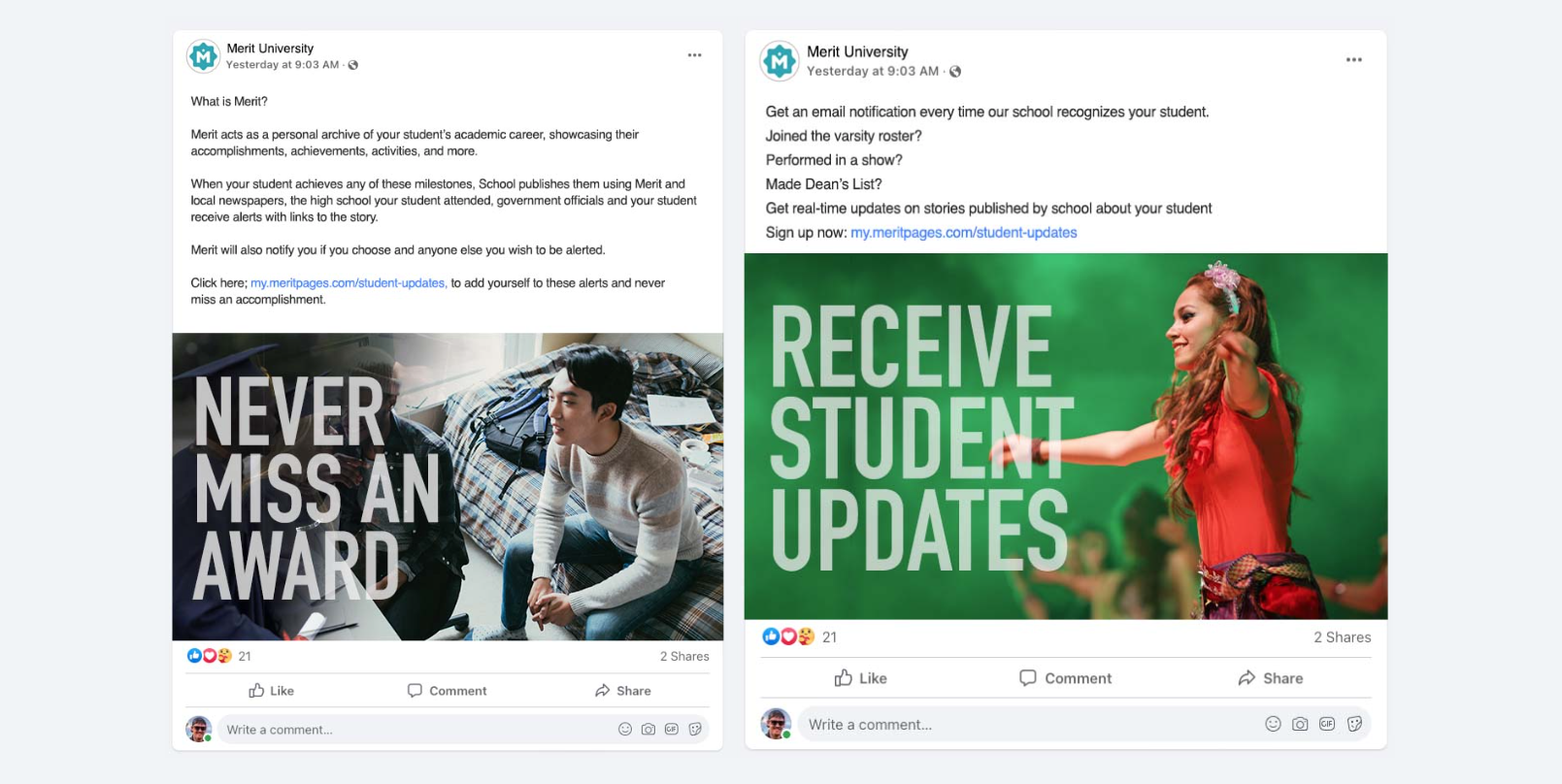Share the 'Receive Student Updates' post
The image size is (1562, 784).
coord(1270,678)
